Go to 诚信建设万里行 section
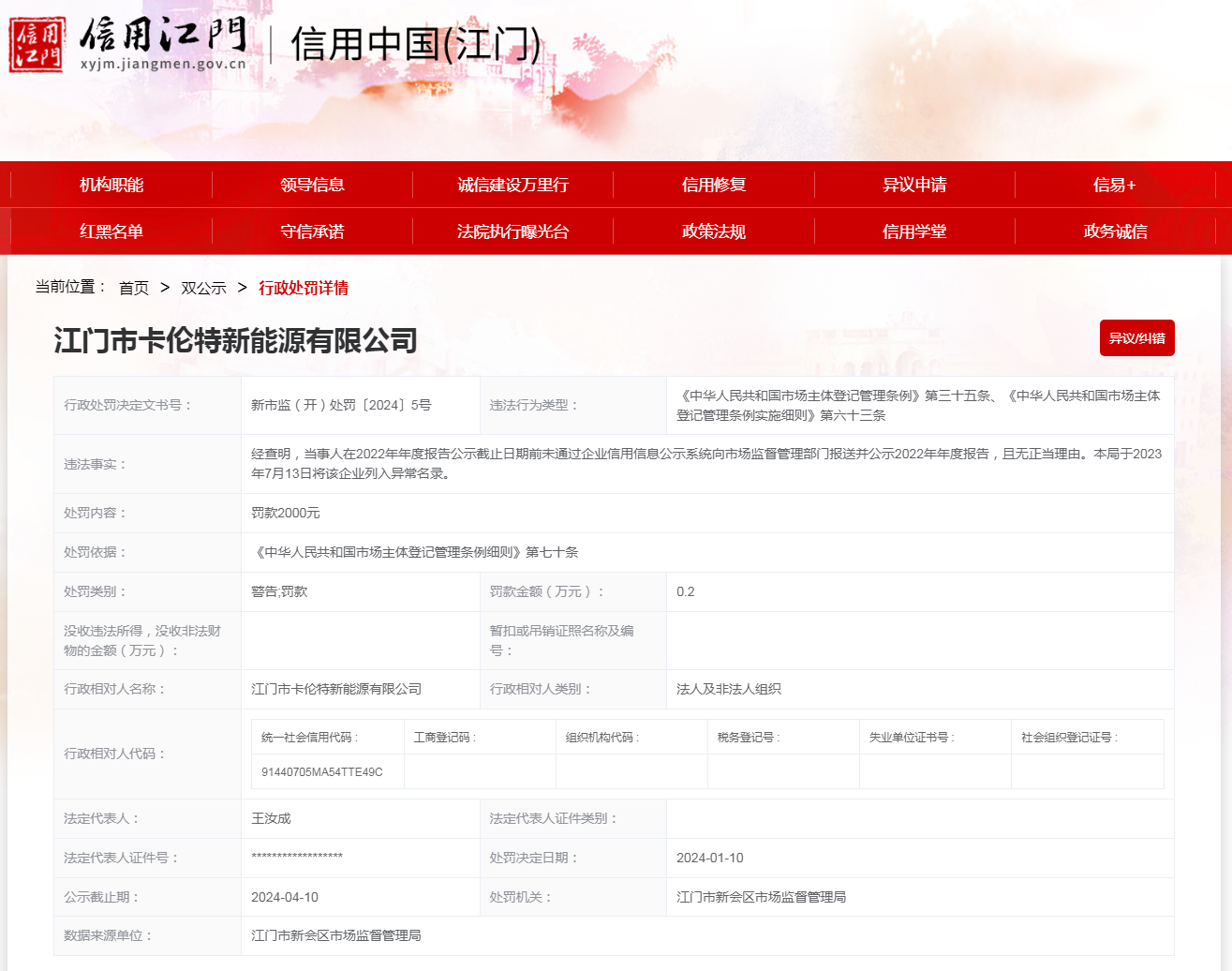This screenshot has height=971, width=1232. (512, 185)
